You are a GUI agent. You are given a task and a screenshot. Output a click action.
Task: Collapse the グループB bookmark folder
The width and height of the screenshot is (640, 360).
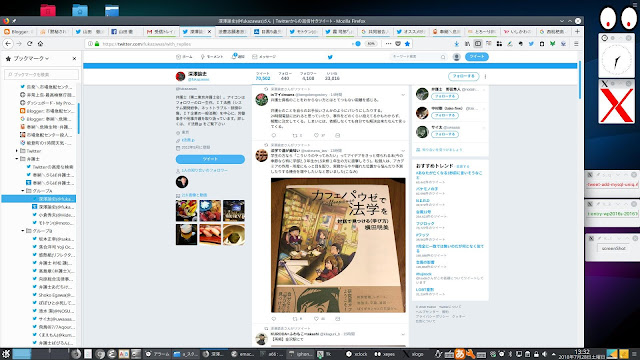[23, 231]
